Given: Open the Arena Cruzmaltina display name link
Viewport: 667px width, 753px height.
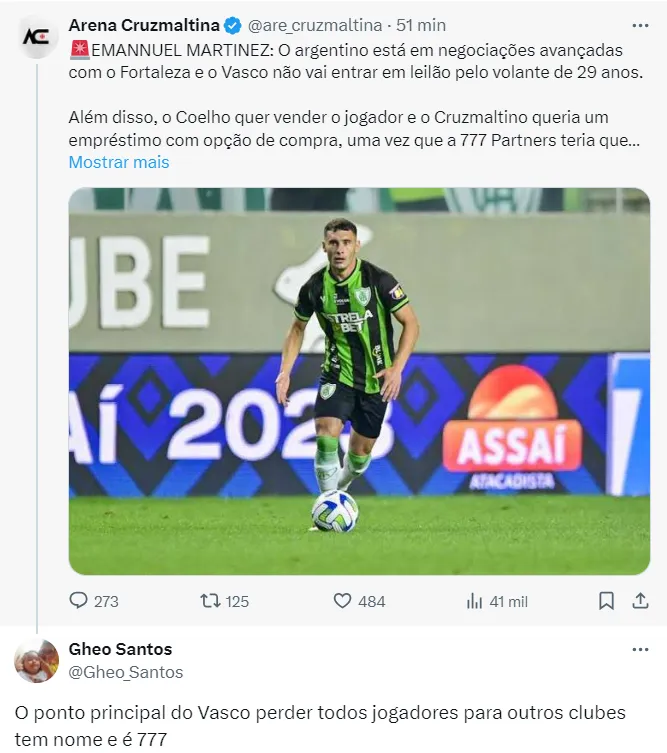Looking at the screenshot, I should coord(144,25).
